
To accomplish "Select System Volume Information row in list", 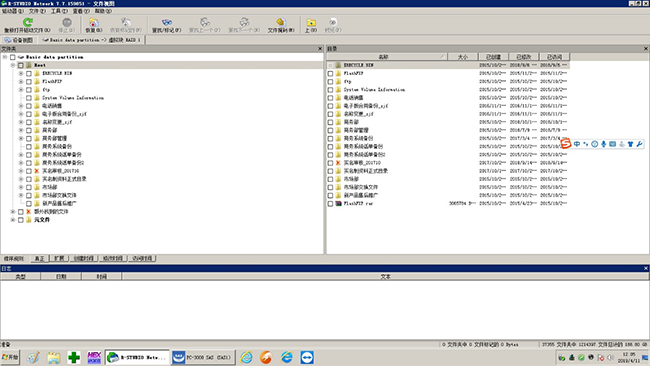I will click(447, 90).
